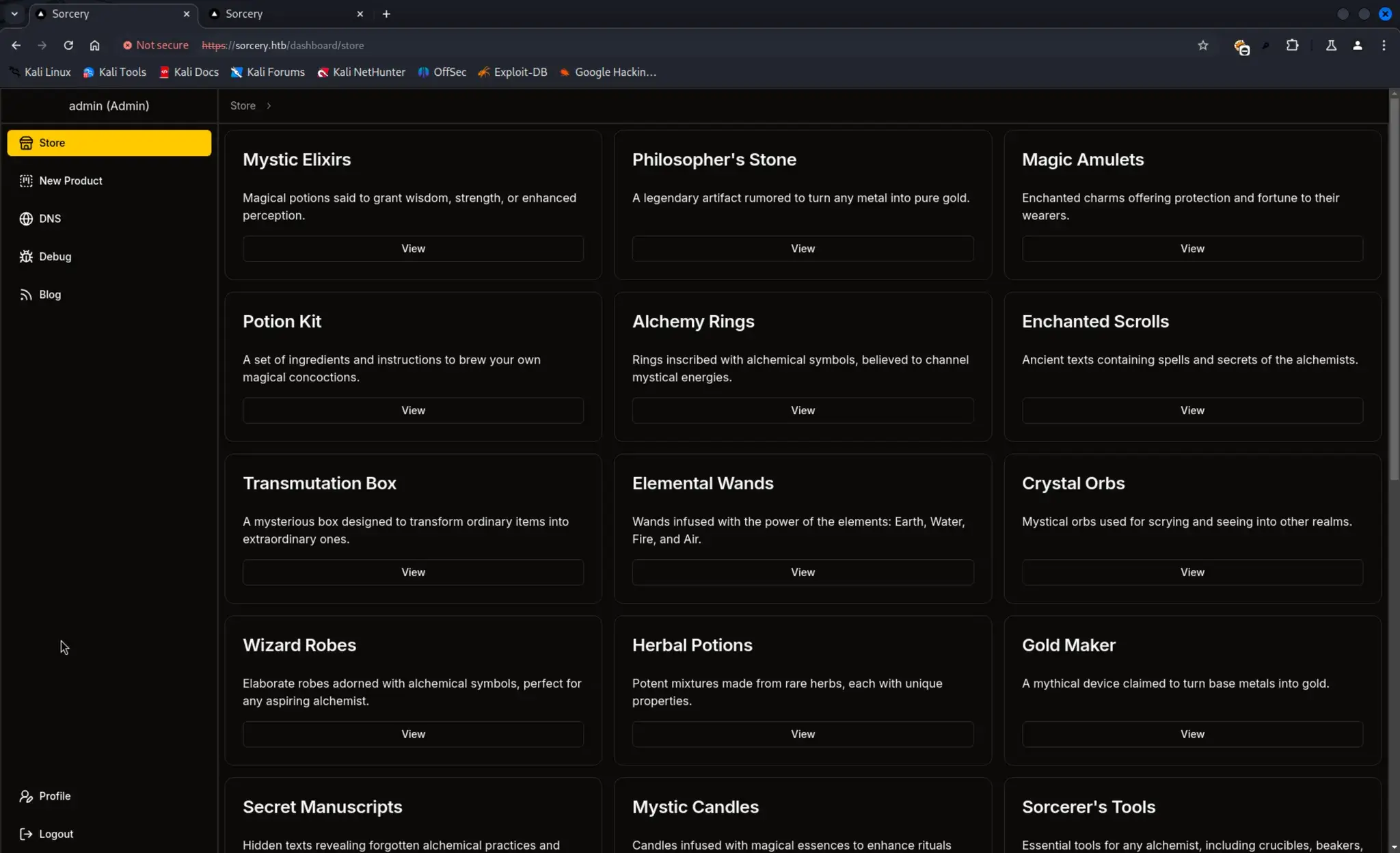The height and width of the screenshot is (853, 1400).
Task: Click the page vertical scrollbar
Action: (1394, 287)
